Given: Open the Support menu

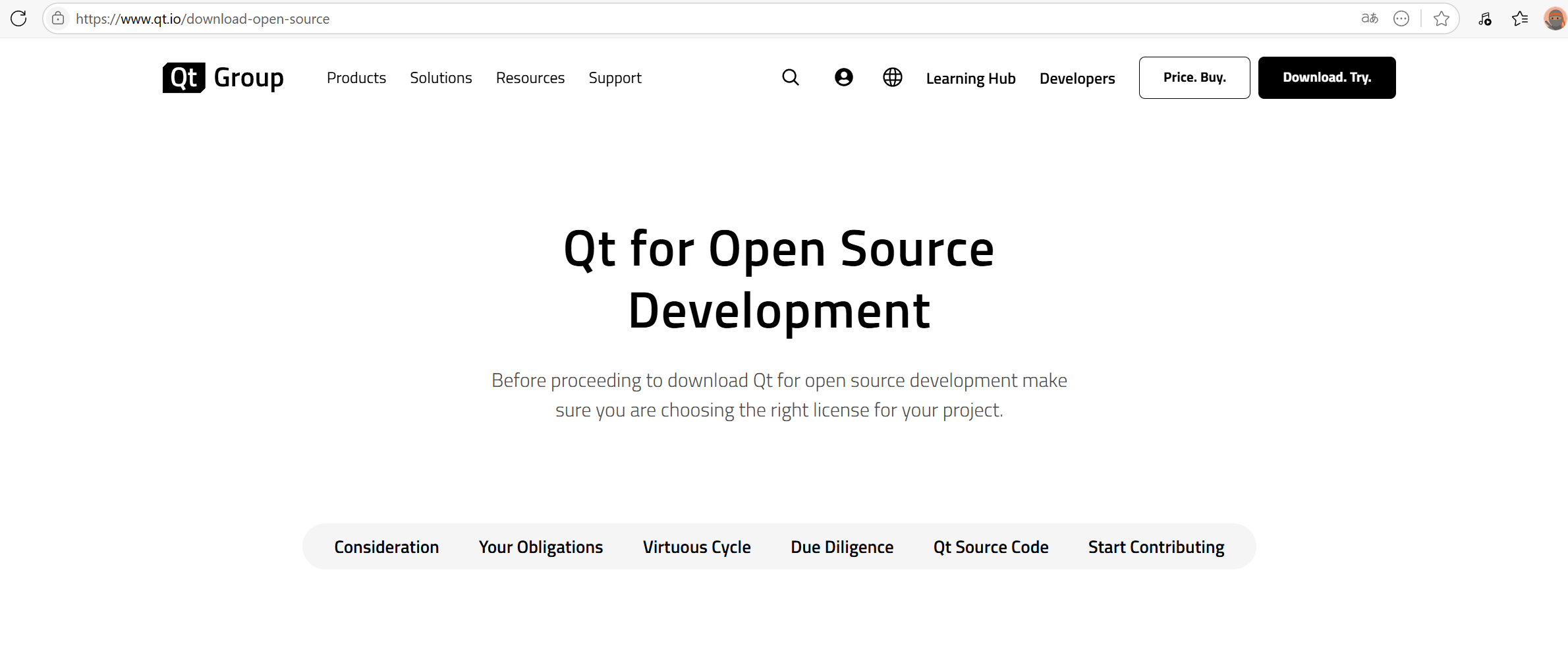Looking at the screenshot, I should [615, 78].
